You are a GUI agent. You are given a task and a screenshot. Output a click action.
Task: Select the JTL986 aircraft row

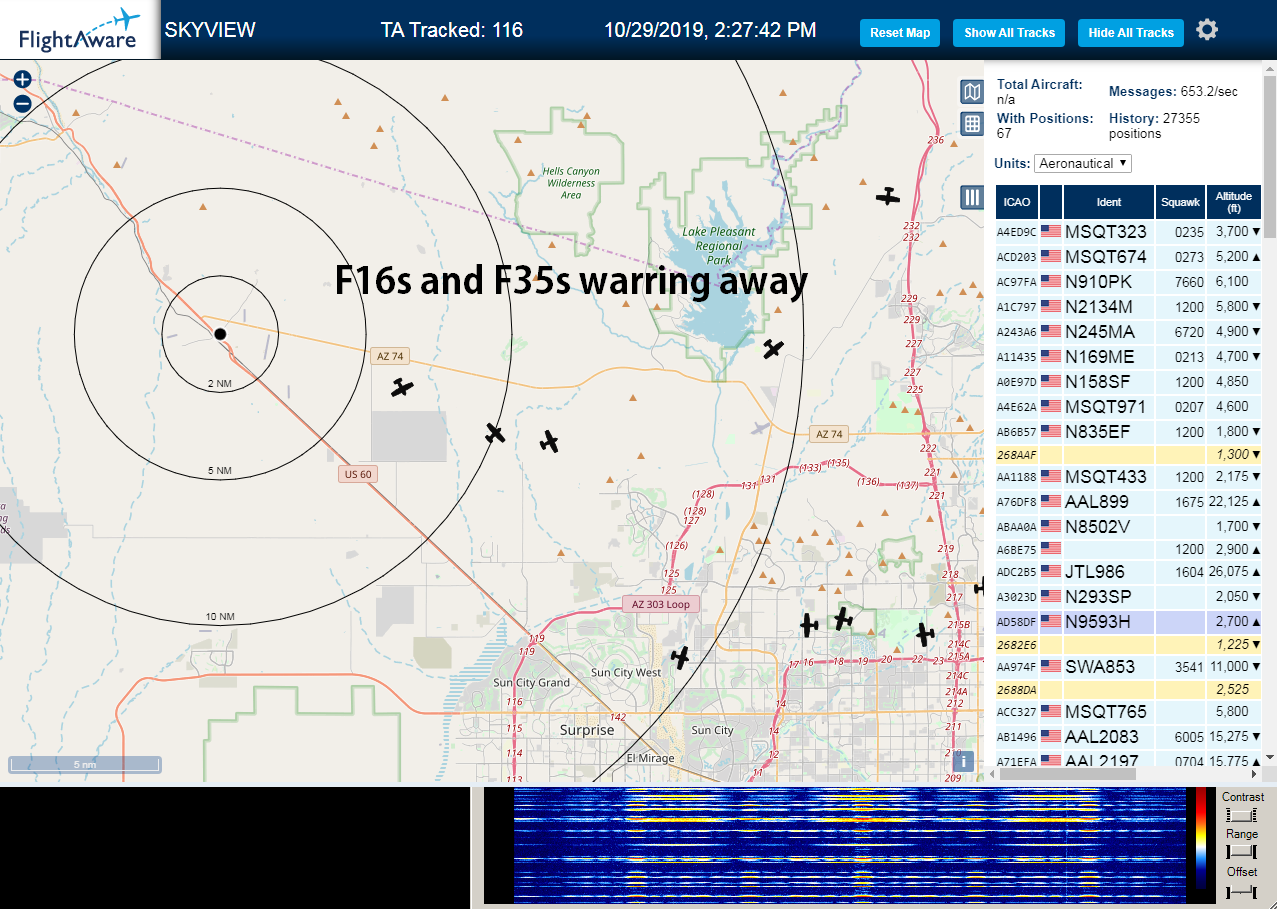1129,571
